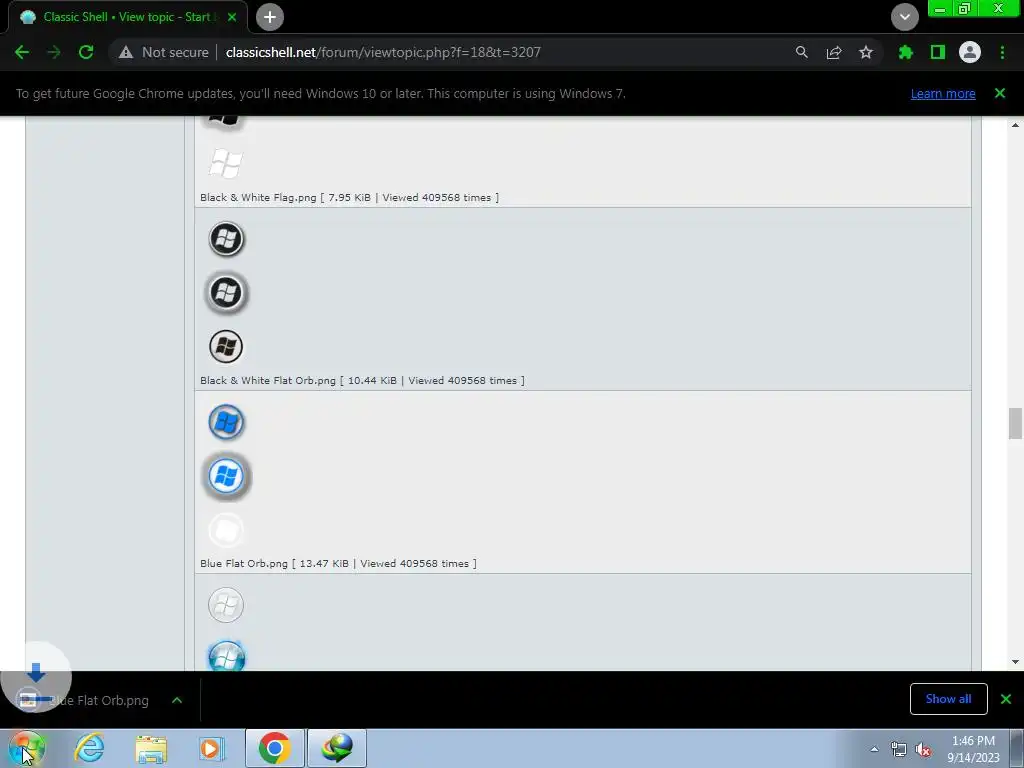The height and width of the screenshot is (768, 1024).
Task: Open Windows Media Player from the taskbar
Action: [x=211, y=748]
